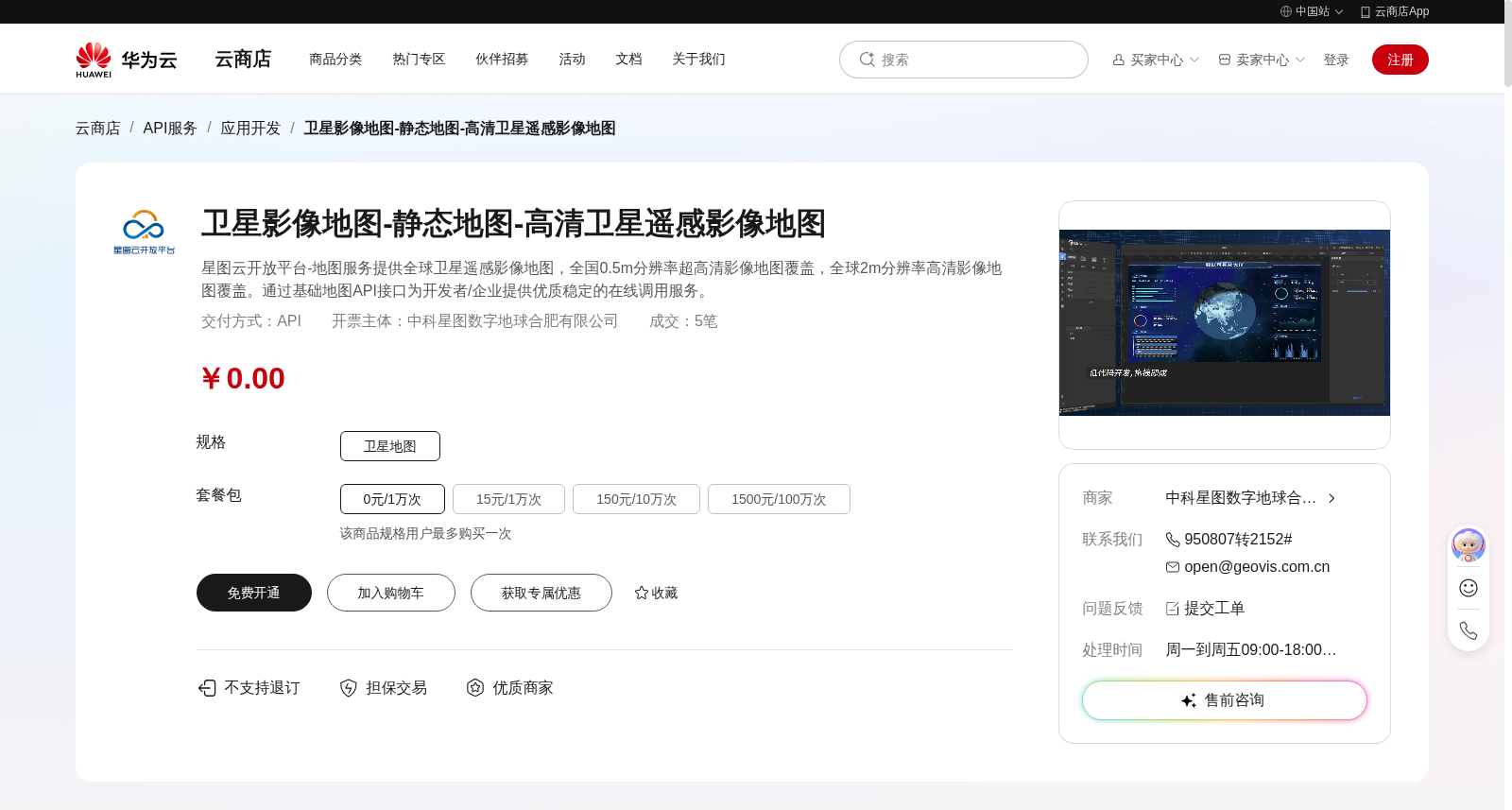Click the 免费开通 button
The height and width of the screenshot is (810, 1512).
[254, 593]
